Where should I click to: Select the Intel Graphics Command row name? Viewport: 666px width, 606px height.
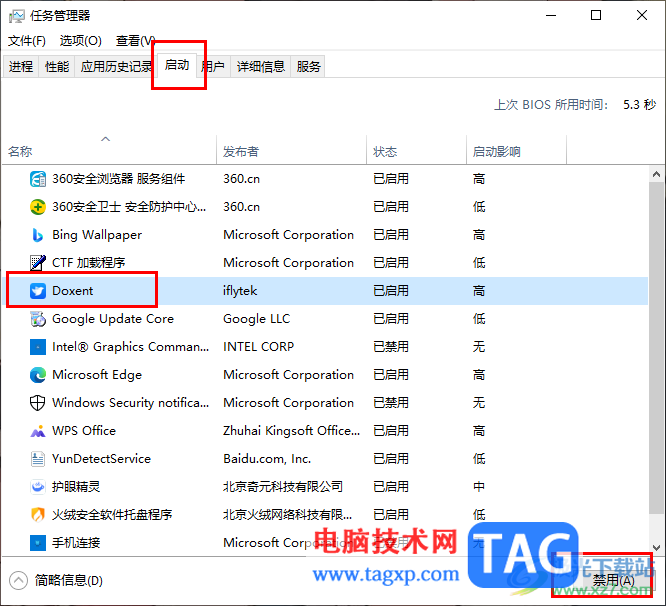coord(130,347)
